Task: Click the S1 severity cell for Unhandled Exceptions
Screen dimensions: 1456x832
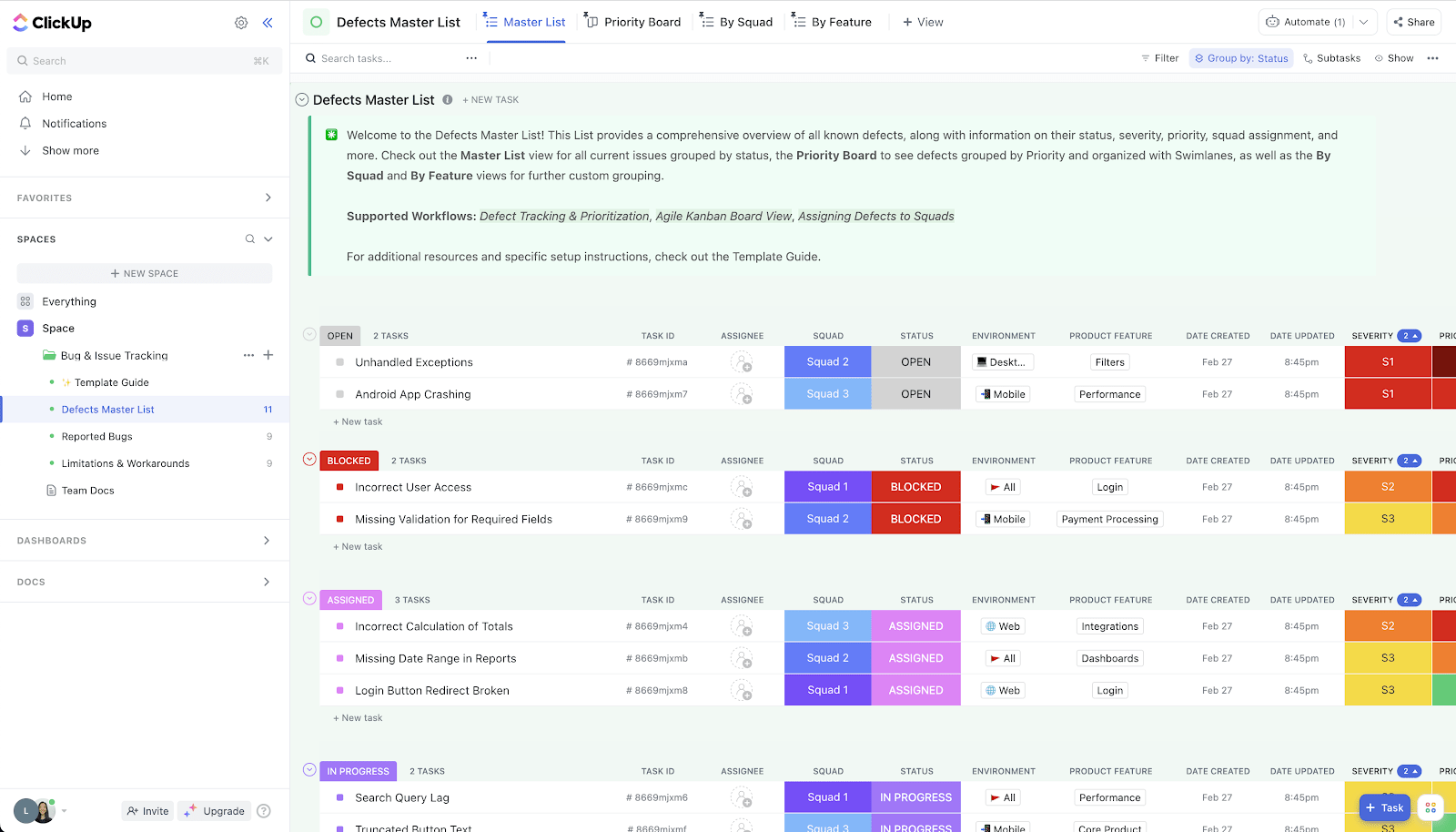Action: [x=1387, y=362]
